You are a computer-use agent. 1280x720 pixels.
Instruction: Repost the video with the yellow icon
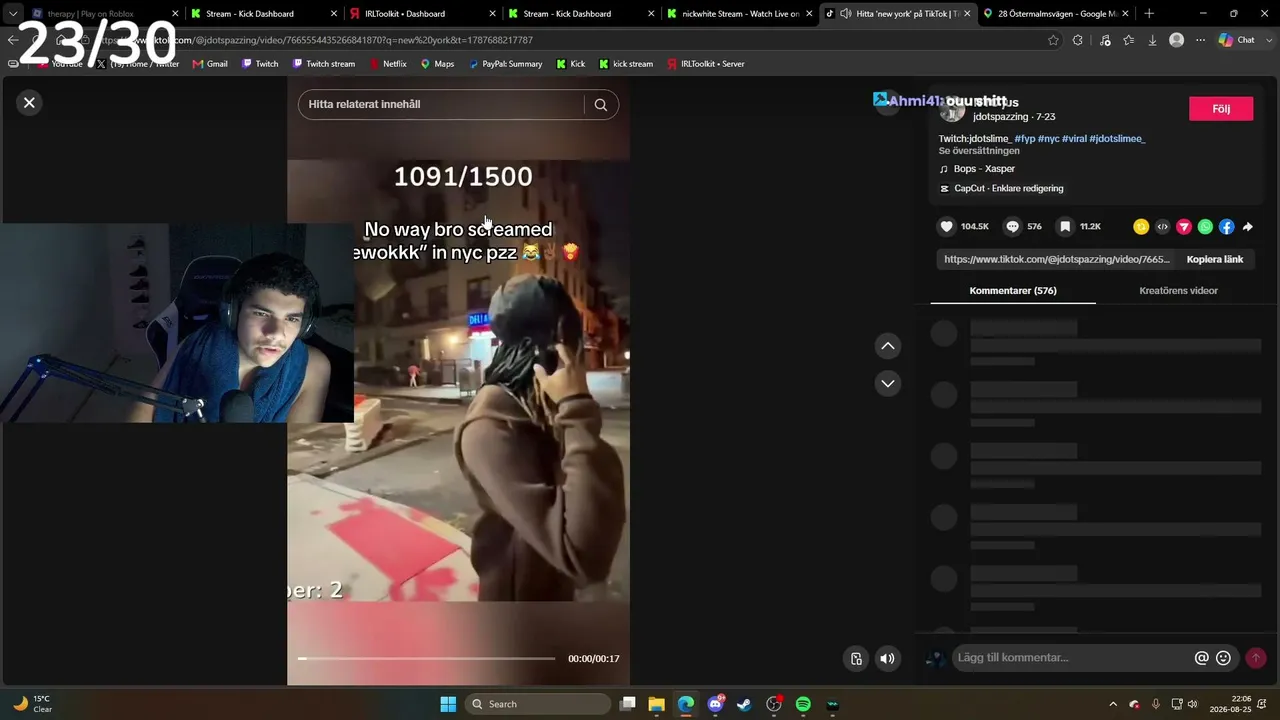[x=1141, y=227]
